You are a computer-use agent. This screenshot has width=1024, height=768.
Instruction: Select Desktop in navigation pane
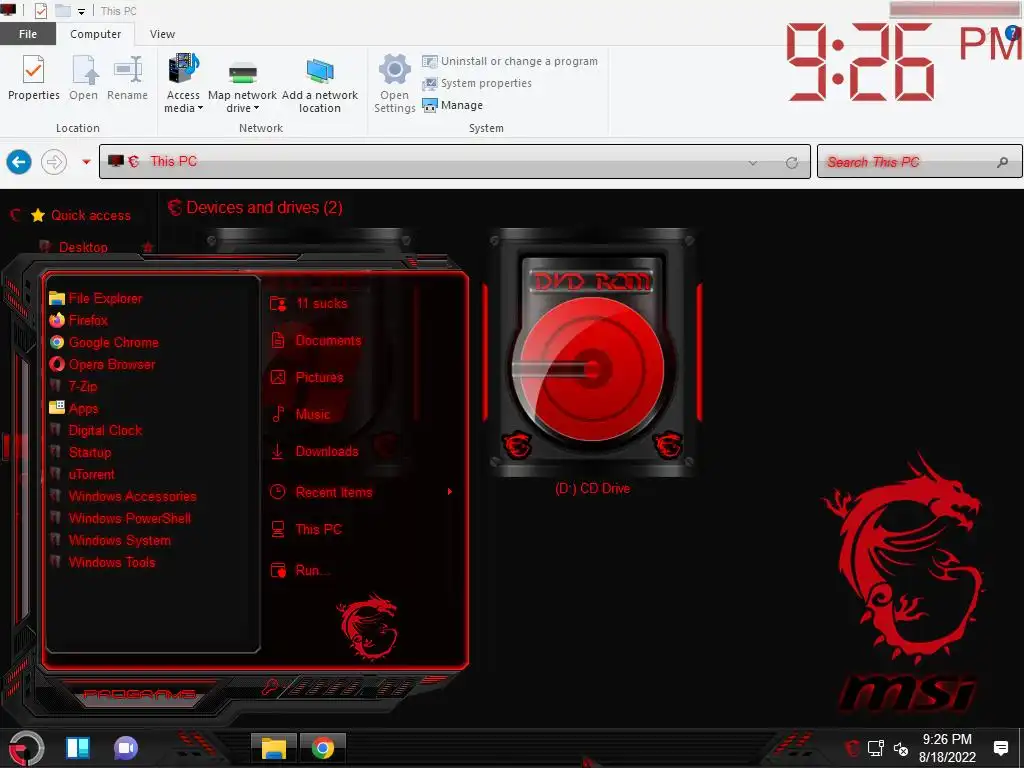pos(83,247)
